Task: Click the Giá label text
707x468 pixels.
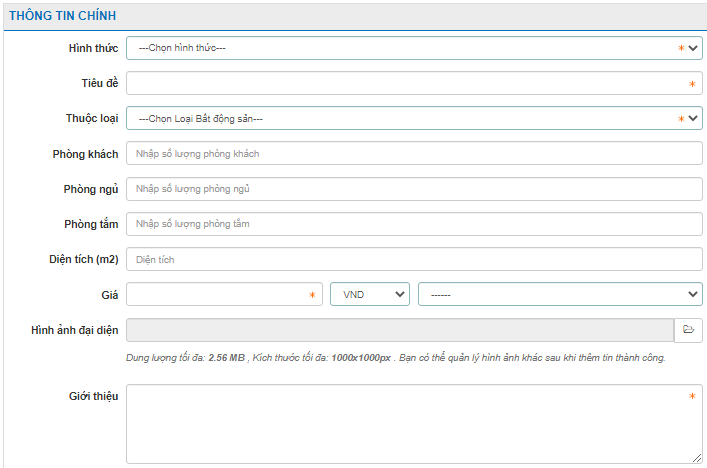Action: [x=108, y=294]
